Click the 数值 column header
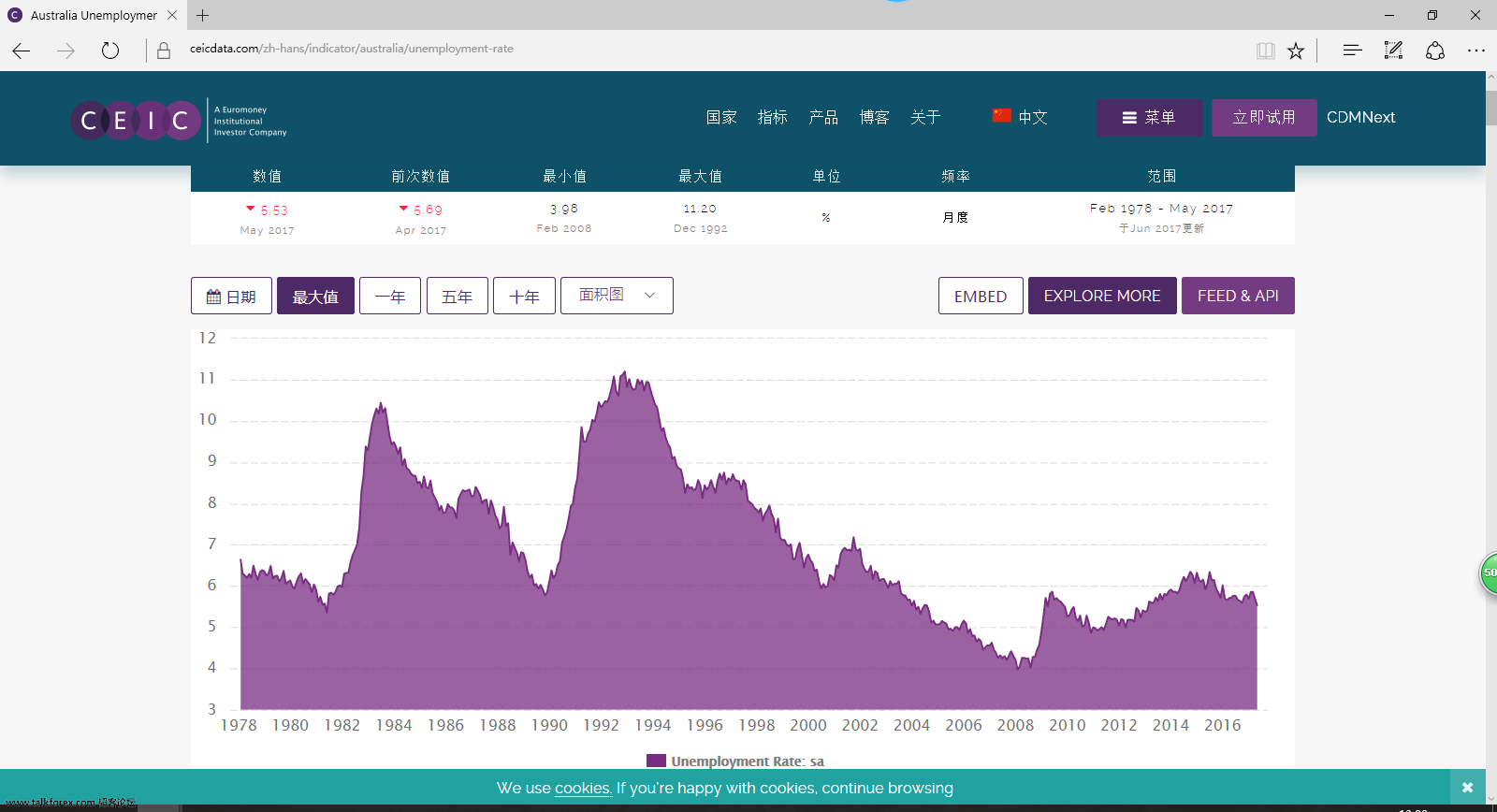 (x=267, y=176)
